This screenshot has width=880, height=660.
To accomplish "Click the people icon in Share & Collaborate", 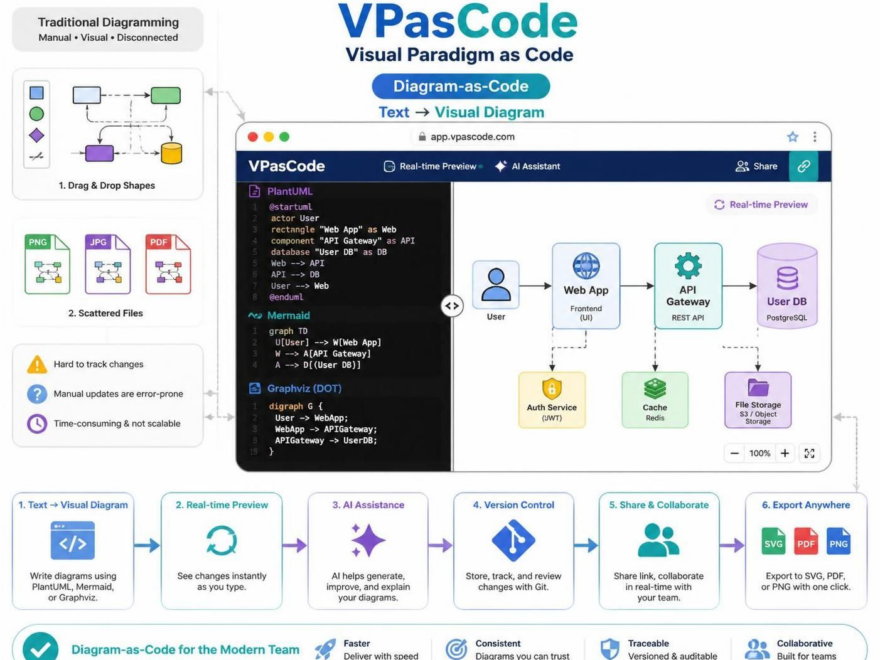I will pos(658,540).
